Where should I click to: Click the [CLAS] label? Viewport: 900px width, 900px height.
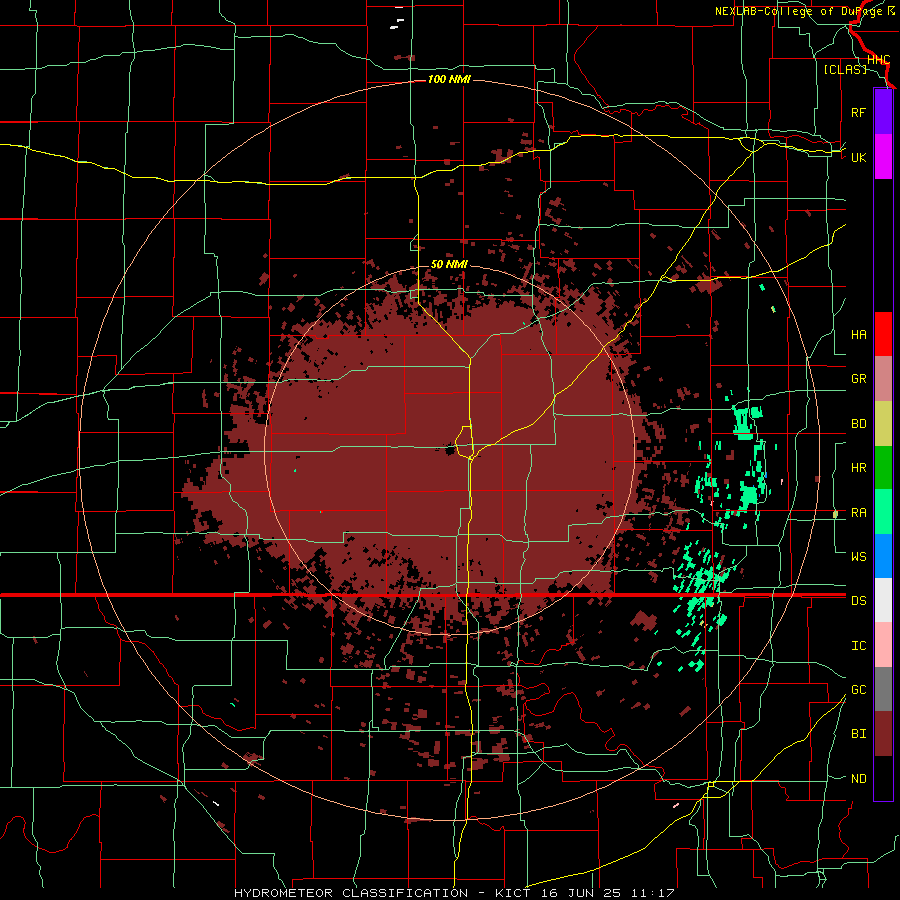(x=845, y=69)
